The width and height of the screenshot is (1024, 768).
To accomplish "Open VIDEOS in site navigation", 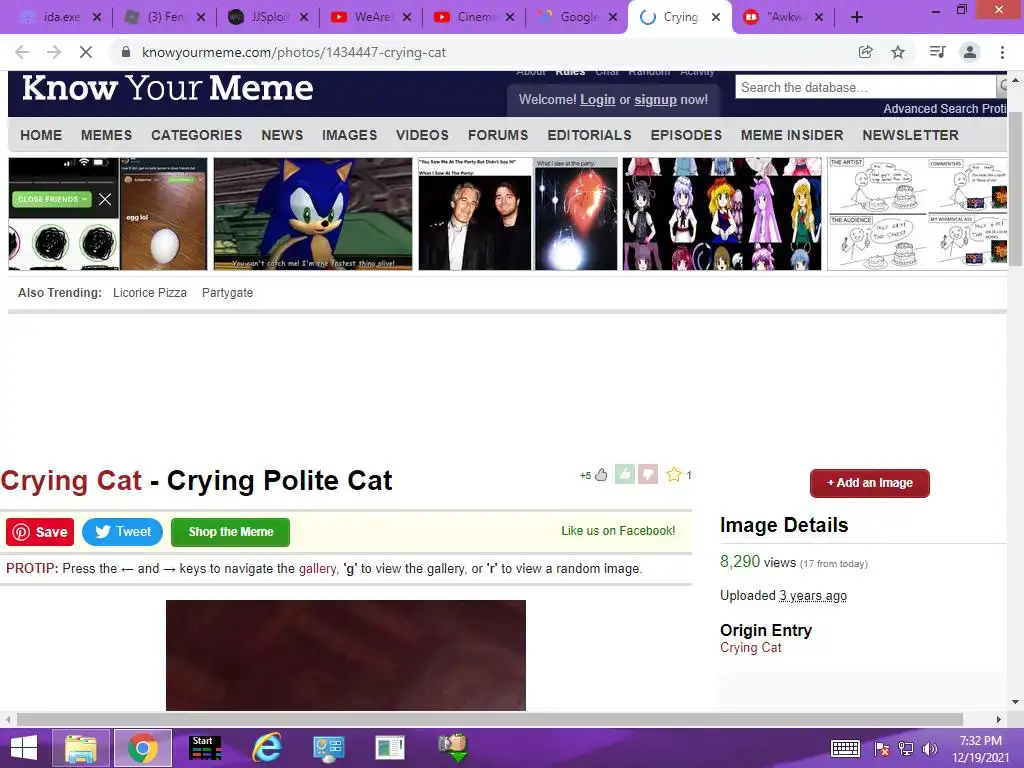I will pyautogui.click(x=422, y=135).
